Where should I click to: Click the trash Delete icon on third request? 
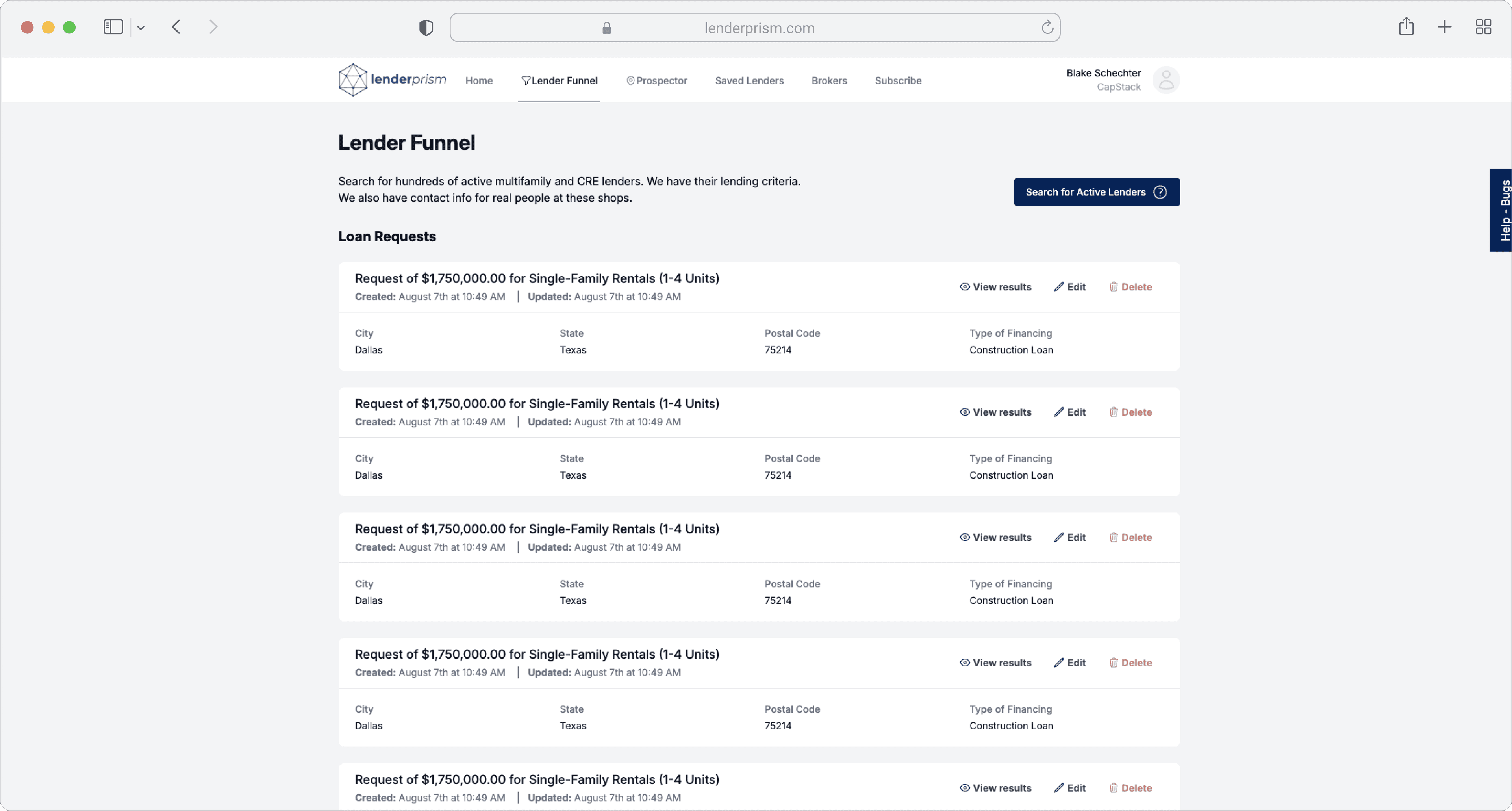[1114, 537]
